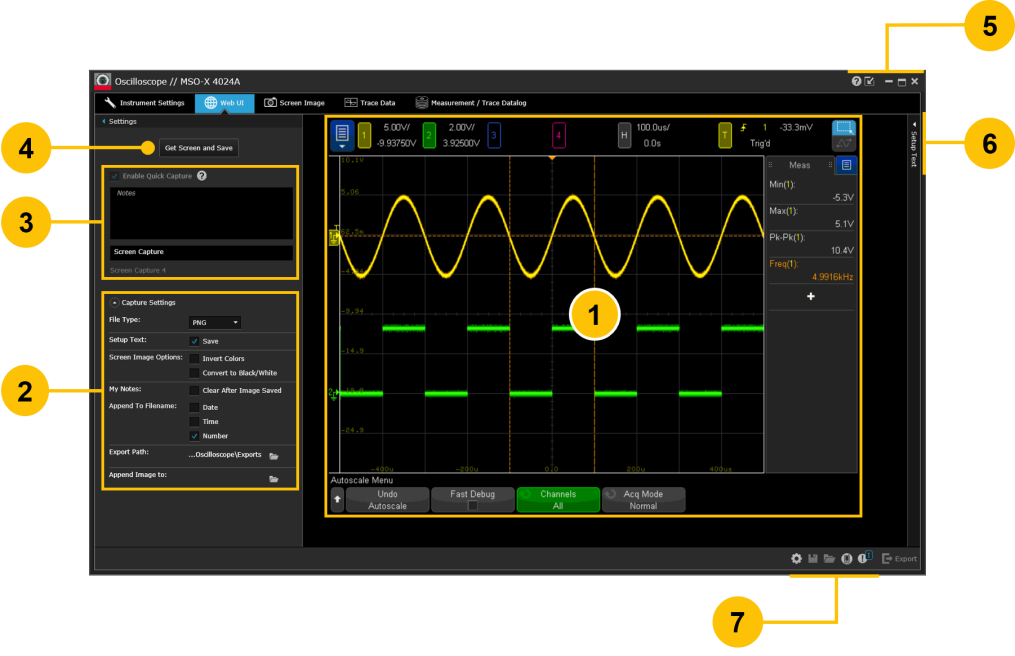Open the Trace Data tab

(369, 102)
